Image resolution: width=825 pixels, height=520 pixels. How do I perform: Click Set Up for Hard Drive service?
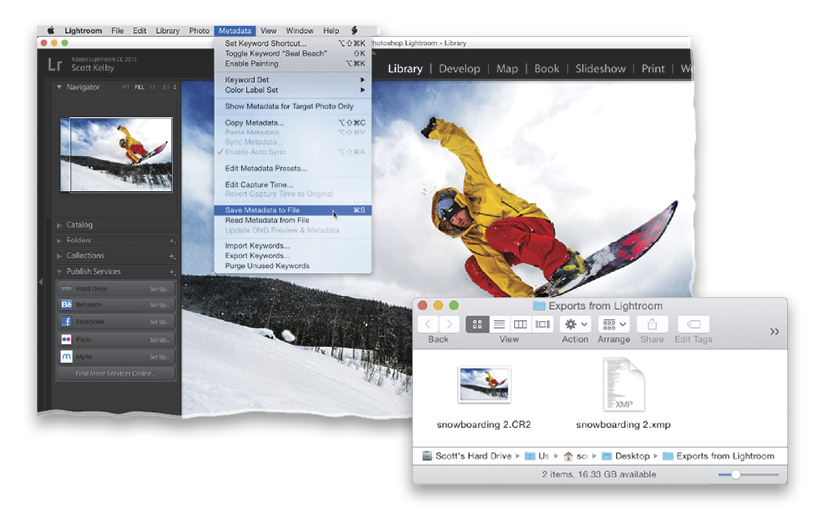tap(159, 289)
